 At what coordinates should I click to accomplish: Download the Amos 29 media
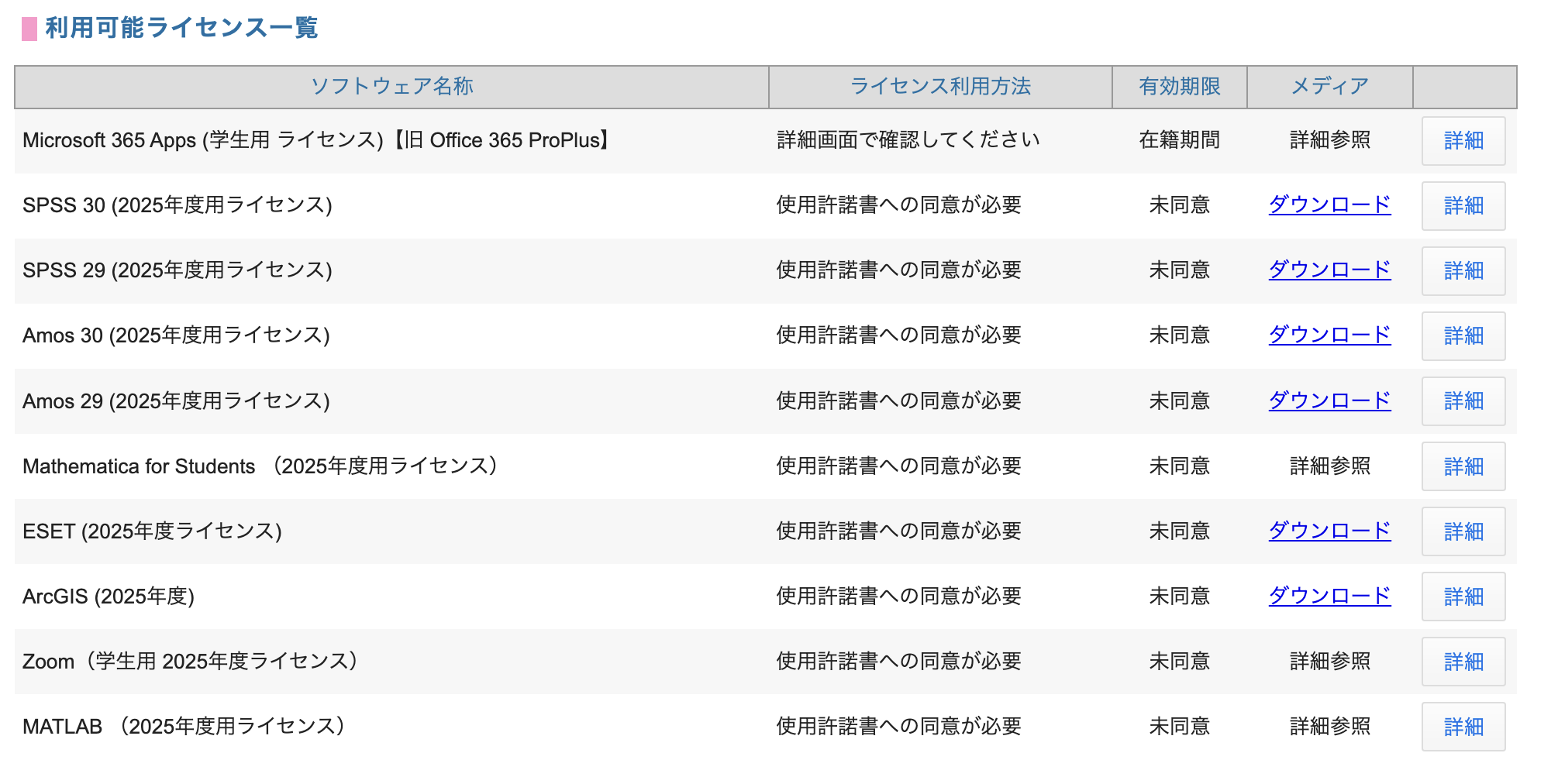coord(1329,401)
